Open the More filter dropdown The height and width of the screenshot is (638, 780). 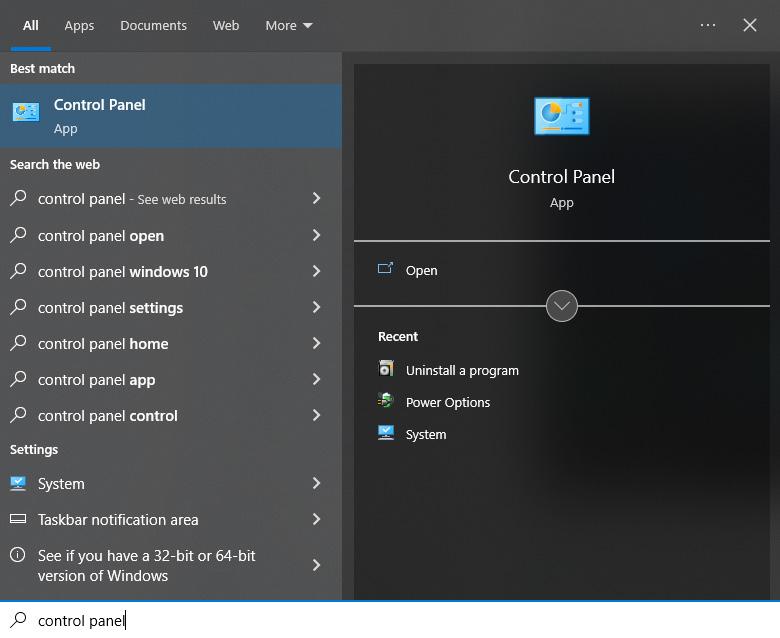point(289,25)
